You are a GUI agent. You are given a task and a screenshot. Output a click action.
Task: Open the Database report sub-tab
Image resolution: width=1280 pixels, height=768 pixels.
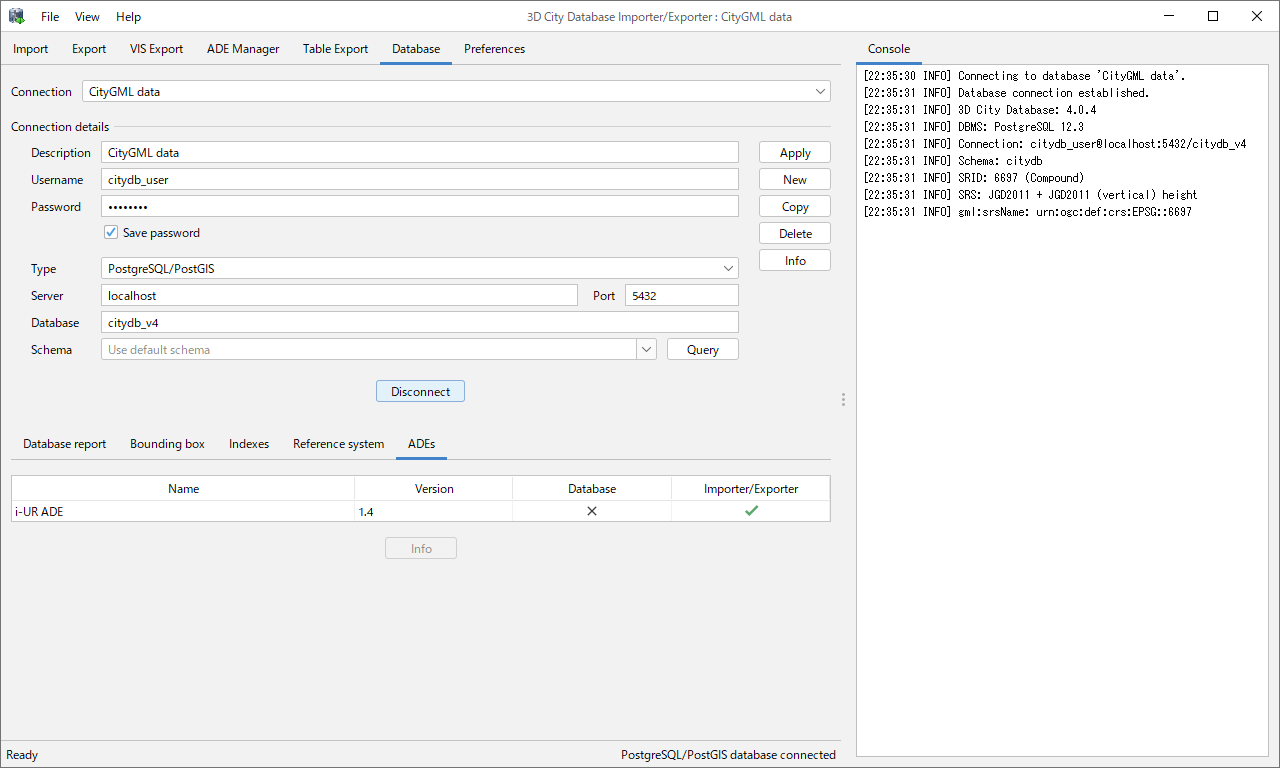pos(64,444)
